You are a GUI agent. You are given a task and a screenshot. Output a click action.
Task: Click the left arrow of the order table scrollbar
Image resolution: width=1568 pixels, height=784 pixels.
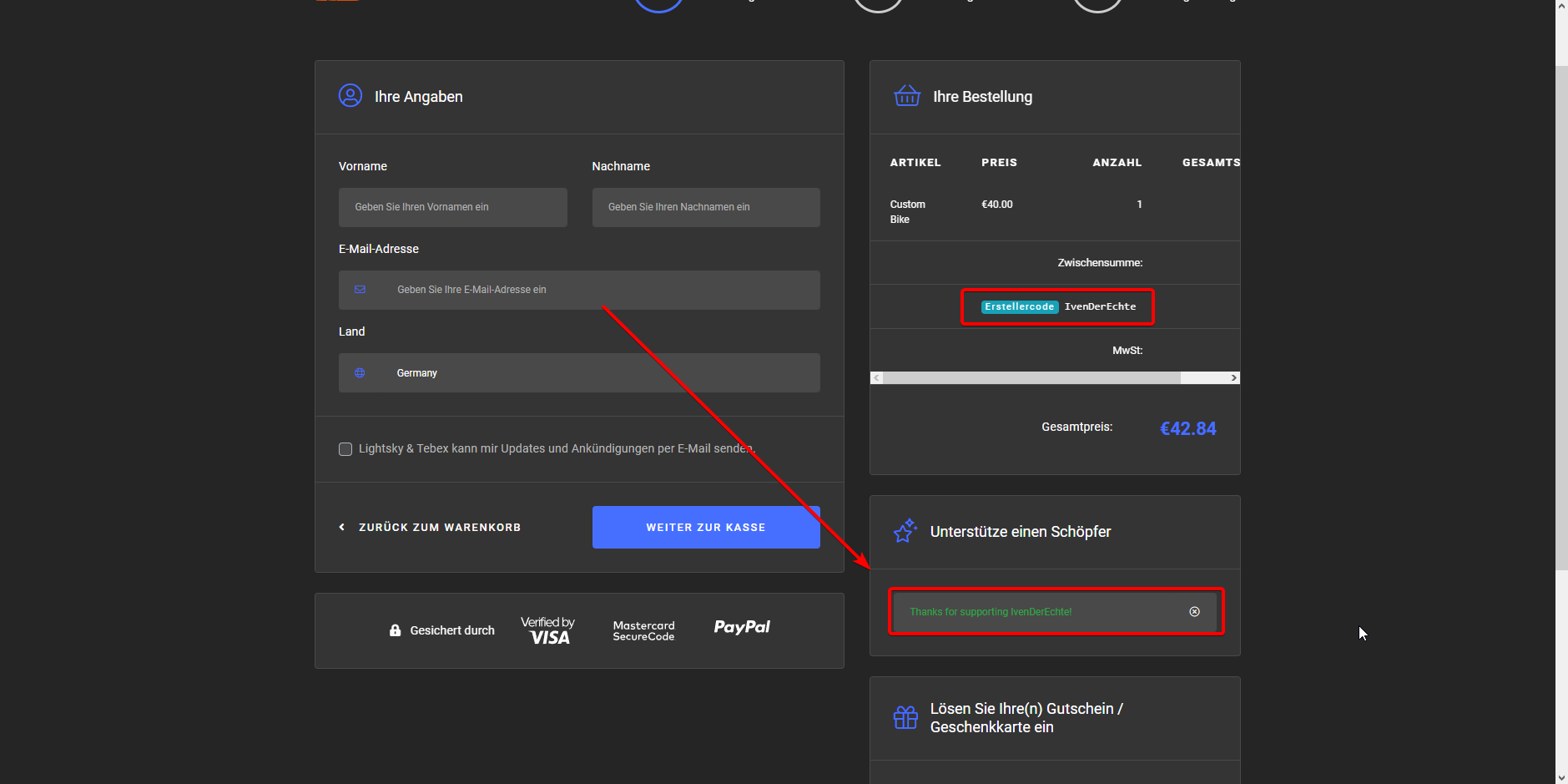[876, 378]
